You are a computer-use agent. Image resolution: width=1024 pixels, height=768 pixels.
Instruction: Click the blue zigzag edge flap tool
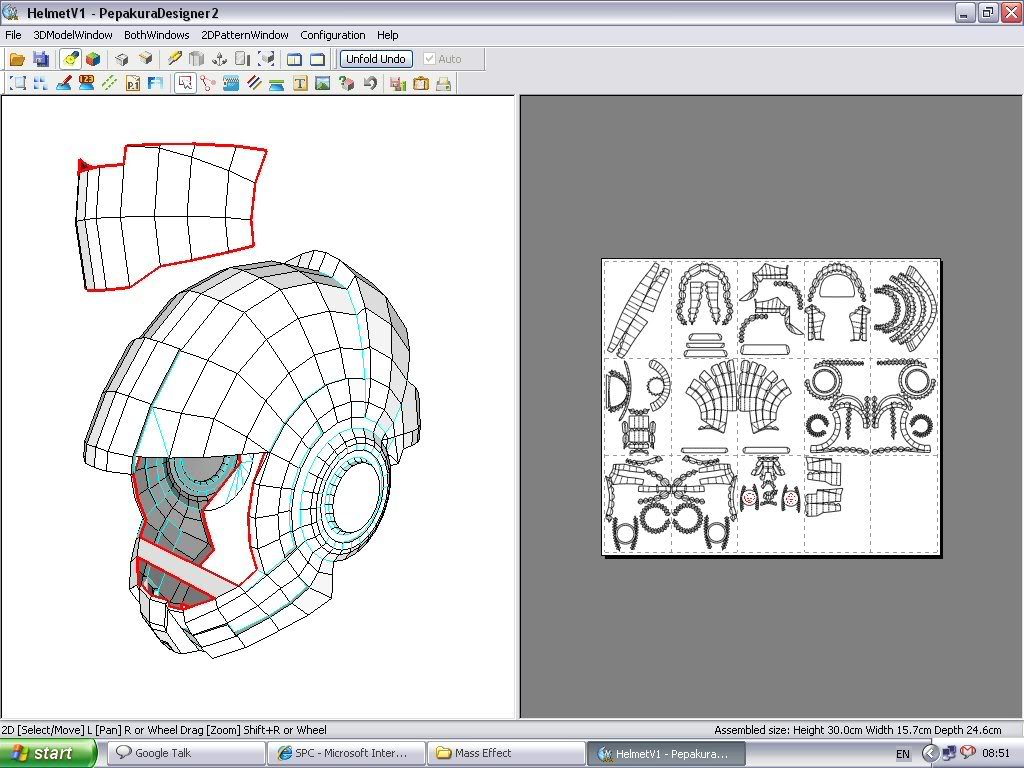pyautogui.click(x=231, y=83)
